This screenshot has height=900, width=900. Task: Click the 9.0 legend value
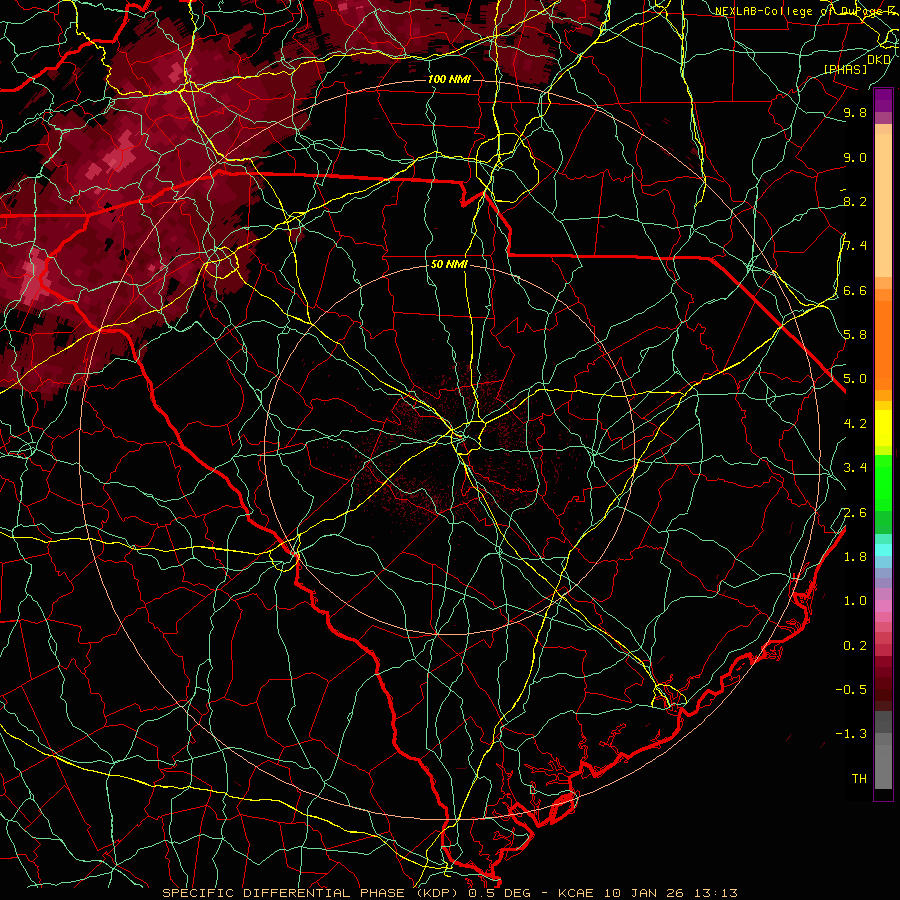[855, 158]
